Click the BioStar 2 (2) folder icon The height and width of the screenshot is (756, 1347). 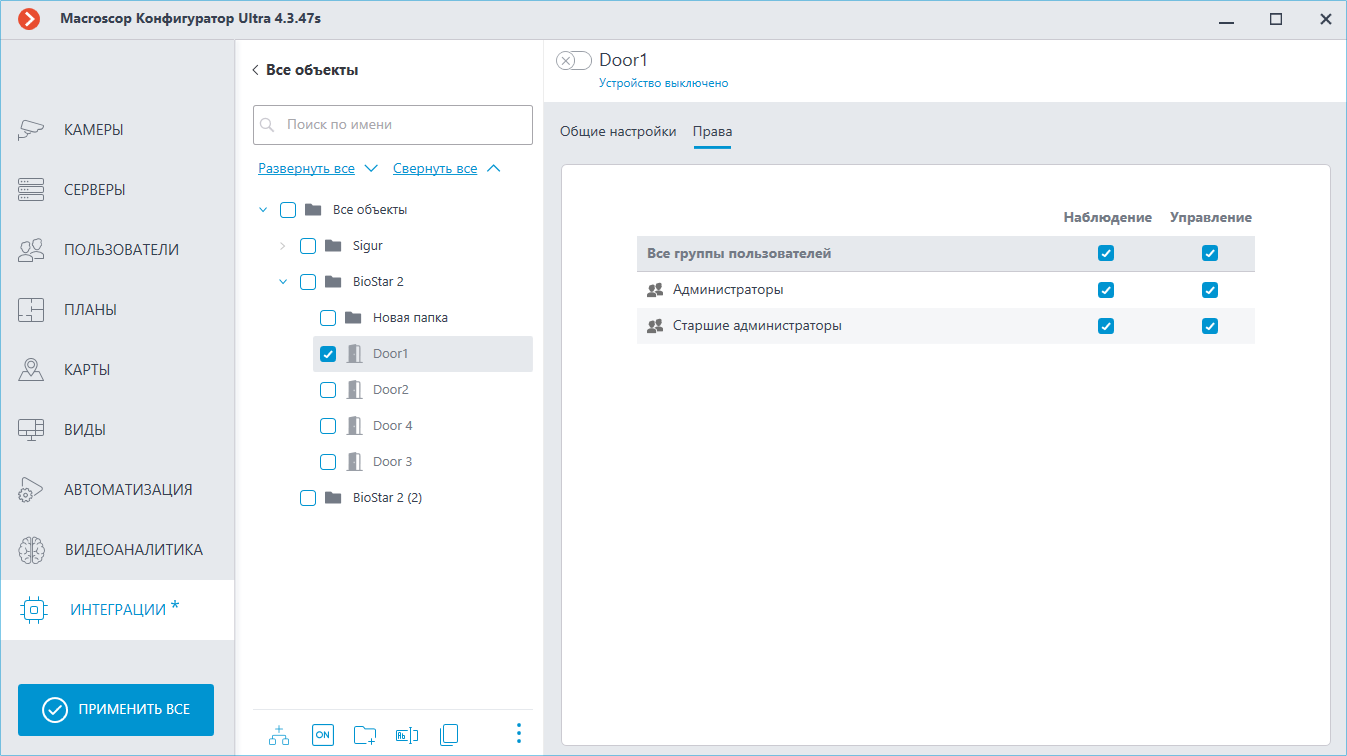click(333, 498)
